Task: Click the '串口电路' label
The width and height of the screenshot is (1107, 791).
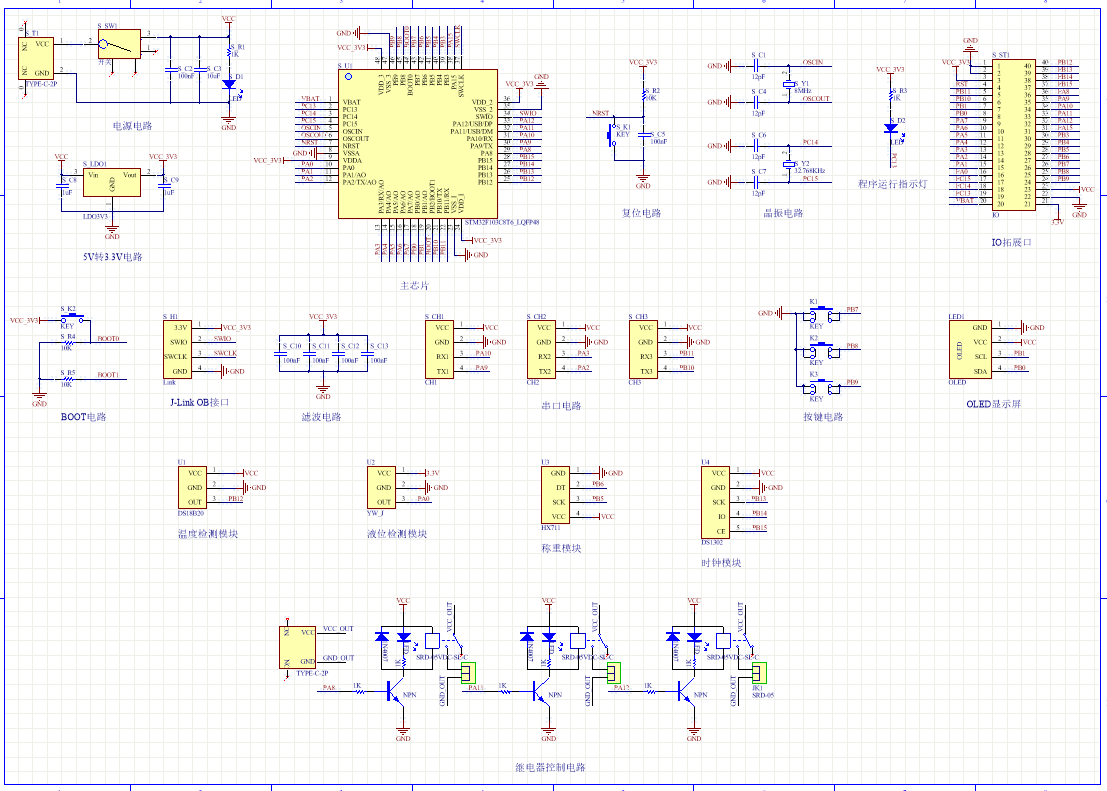Action: coord(561,406)
